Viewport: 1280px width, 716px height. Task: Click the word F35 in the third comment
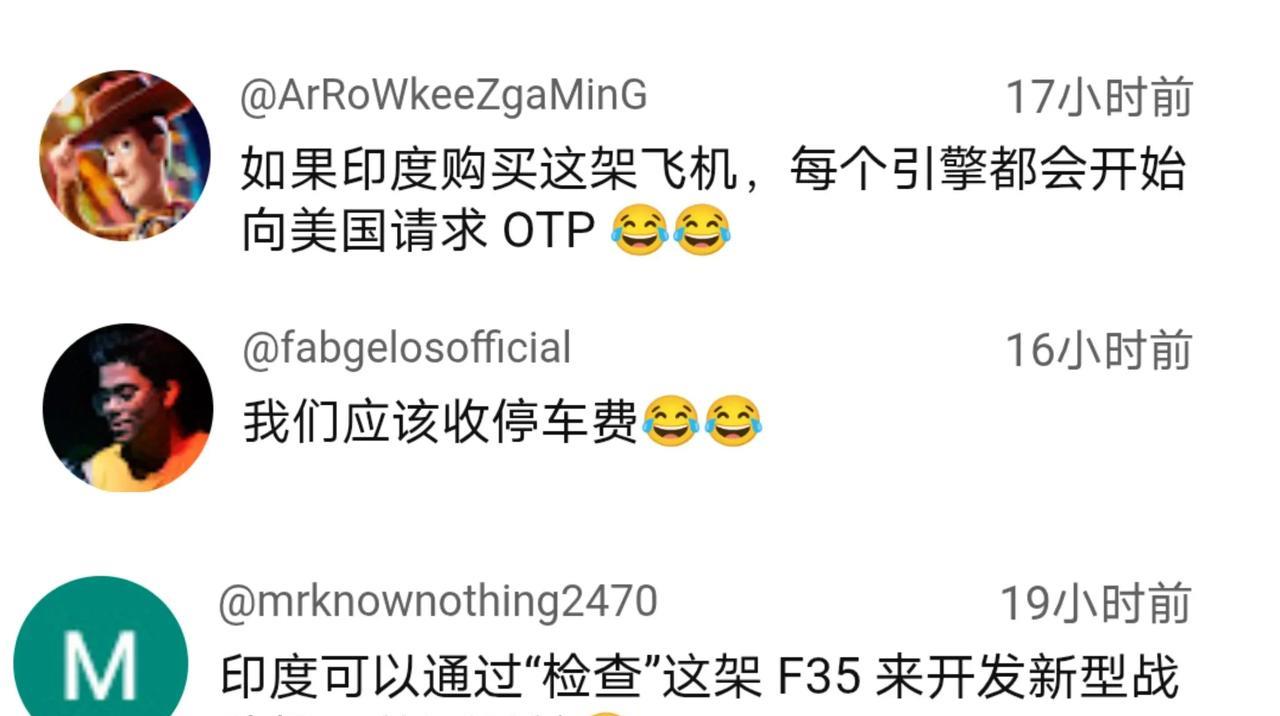819,679
